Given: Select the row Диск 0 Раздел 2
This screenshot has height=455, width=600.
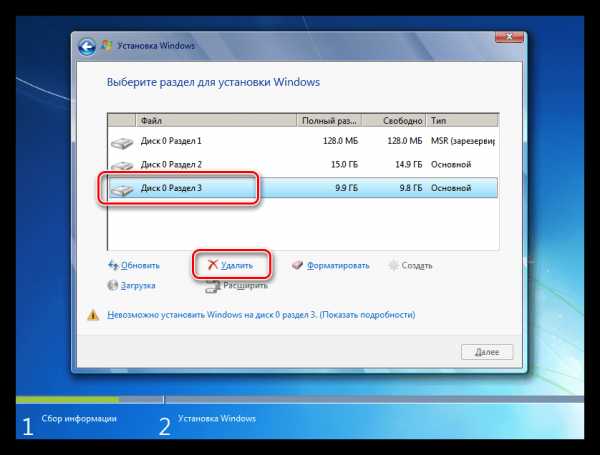Looking at the screenshot, I should pos(303,165).
